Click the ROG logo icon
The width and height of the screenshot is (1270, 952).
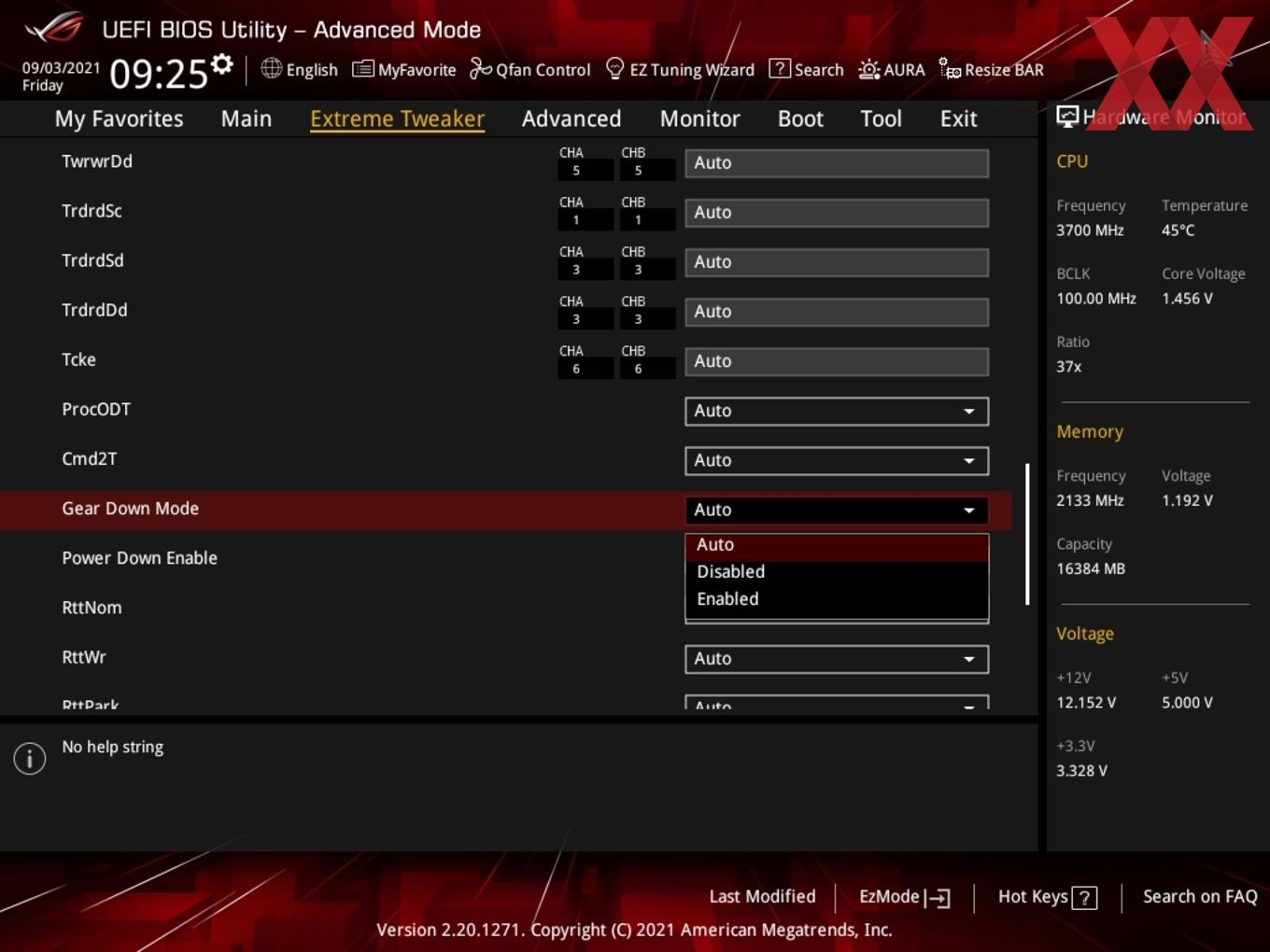(53, 28)
